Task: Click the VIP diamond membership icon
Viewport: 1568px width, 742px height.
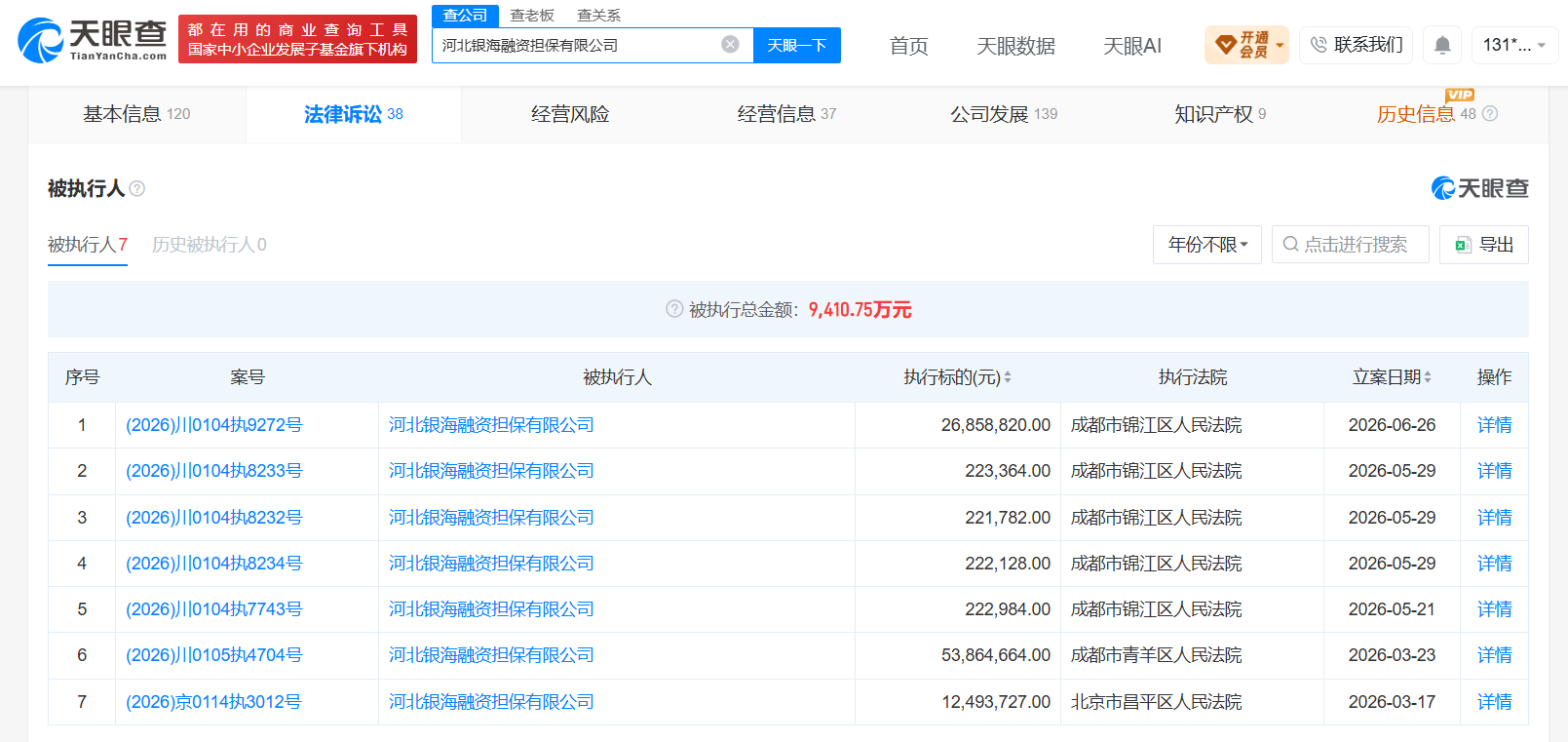Action: (x=1226, y=45)
